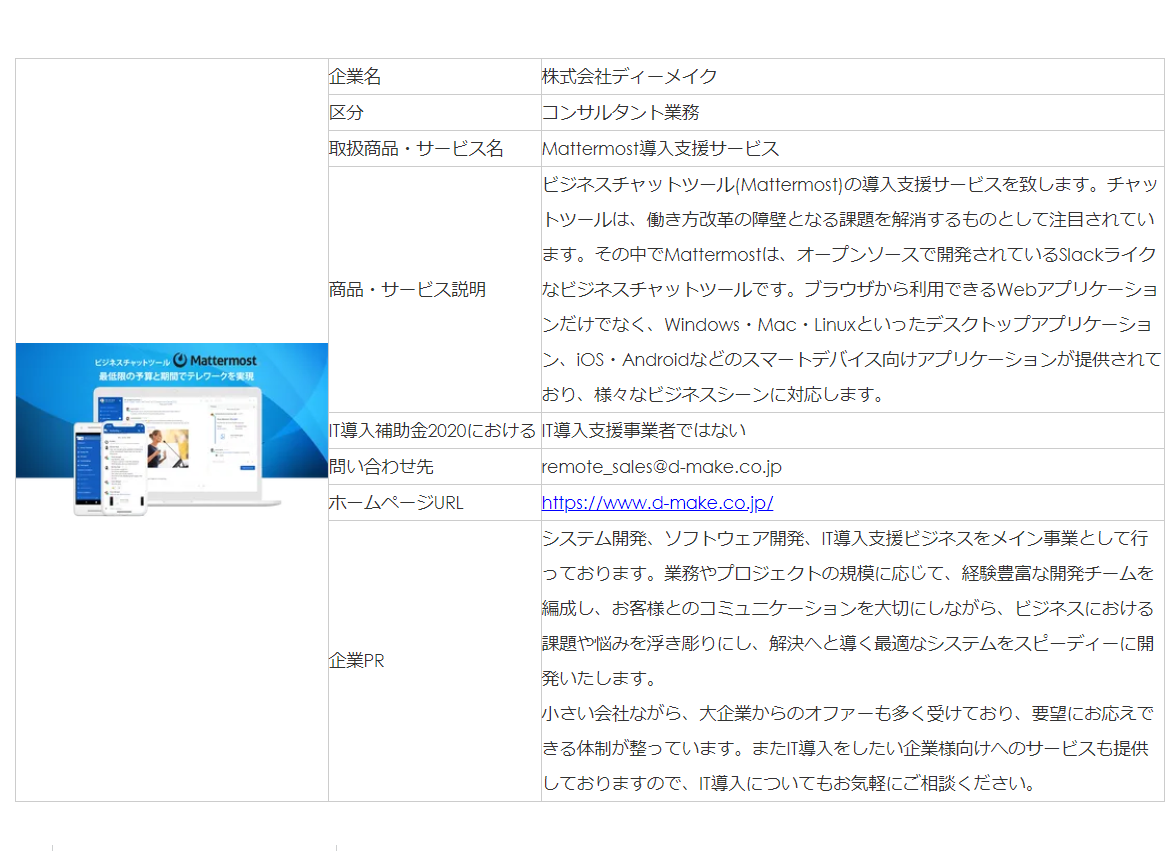Select the コンサルタント業務 category value
Screen dimensions: 1172x851
click(620, 112)
